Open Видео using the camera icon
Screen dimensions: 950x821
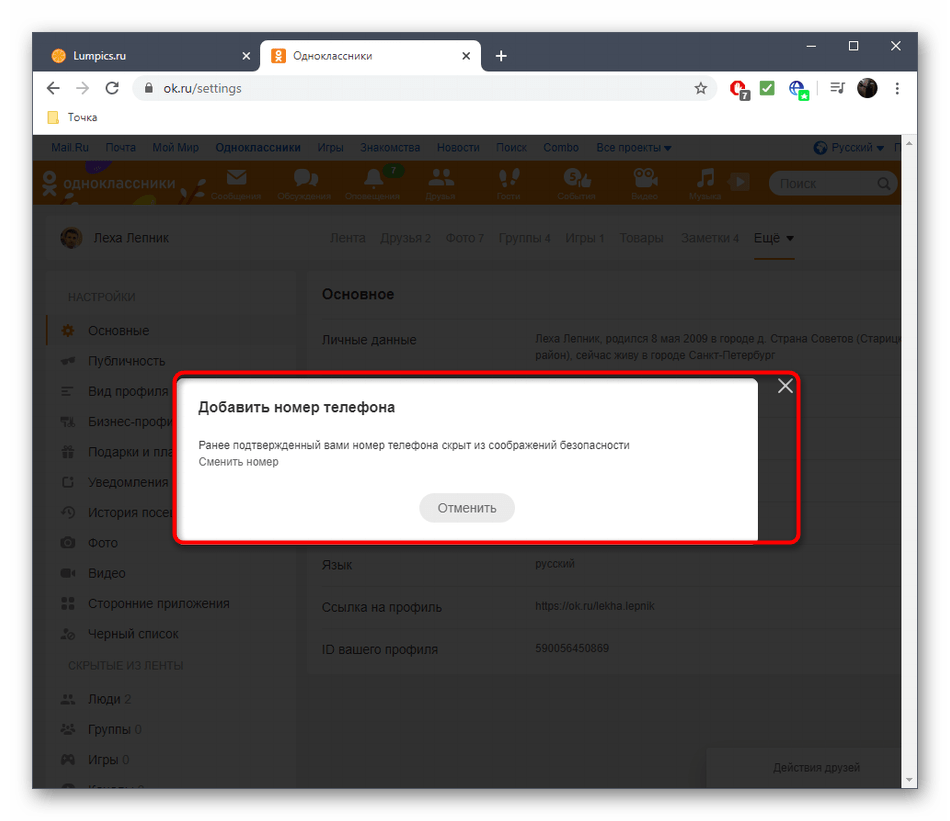(643, 180)
